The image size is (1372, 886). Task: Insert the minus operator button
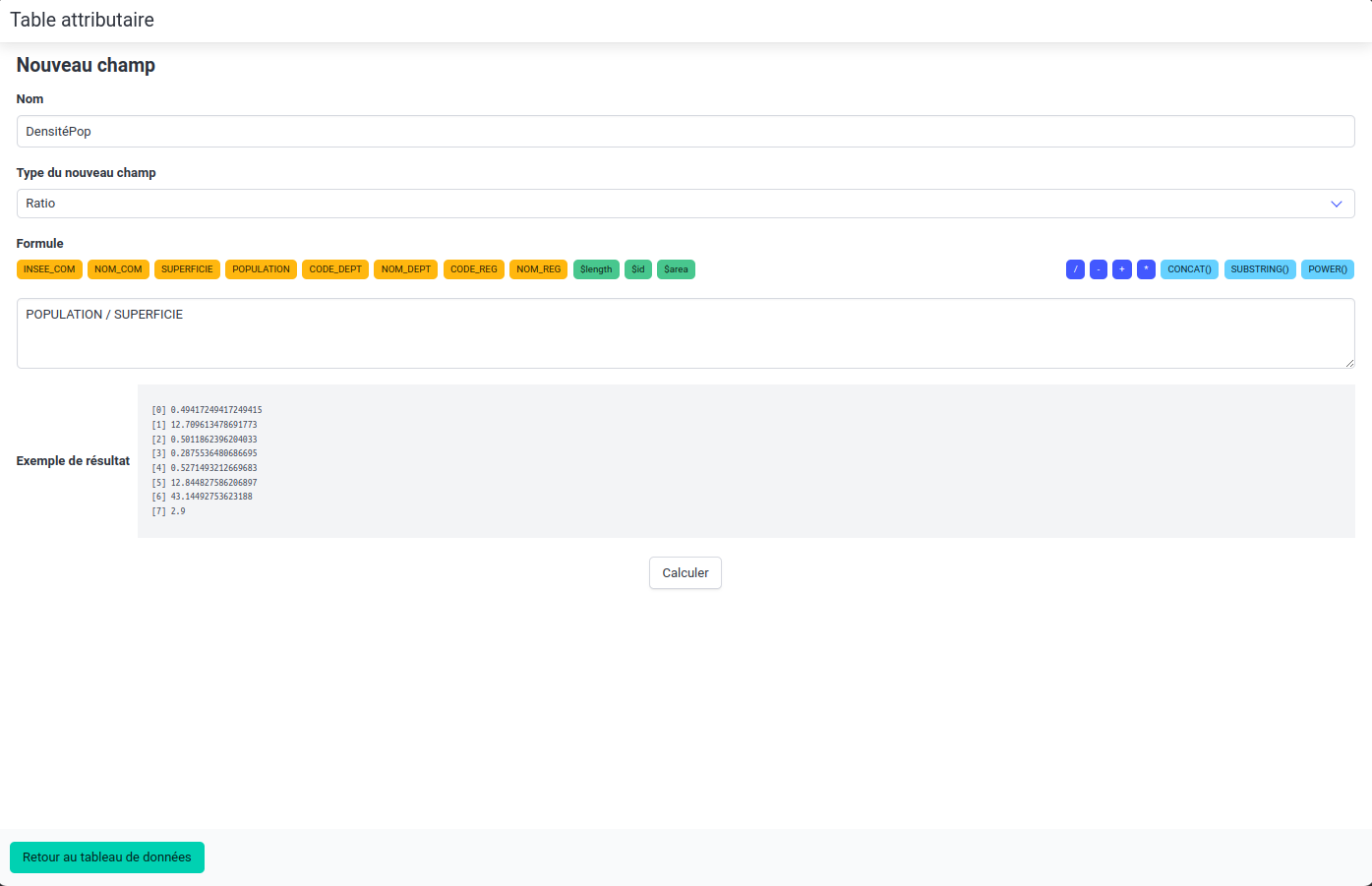[1099, 269]
